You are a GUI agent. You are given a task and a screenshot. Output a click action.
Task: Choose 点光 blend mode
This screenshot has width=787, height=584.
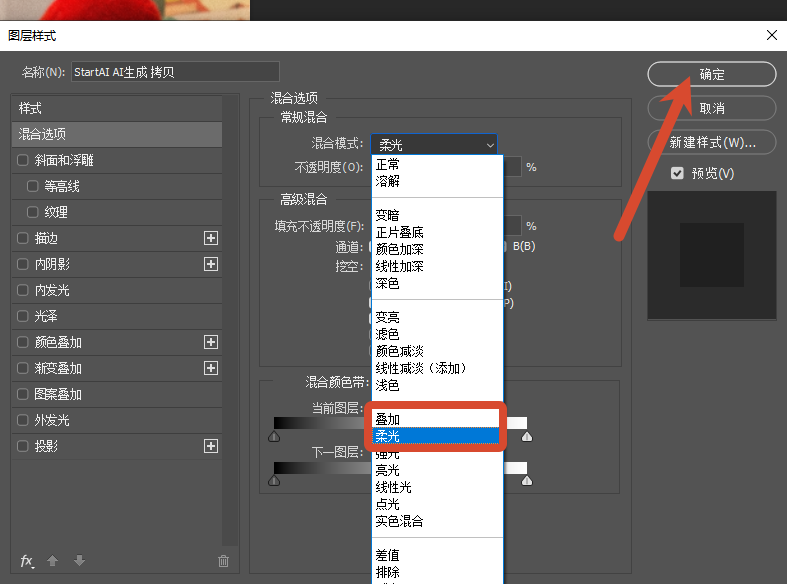pyautogui.click(x=437, y=504)
